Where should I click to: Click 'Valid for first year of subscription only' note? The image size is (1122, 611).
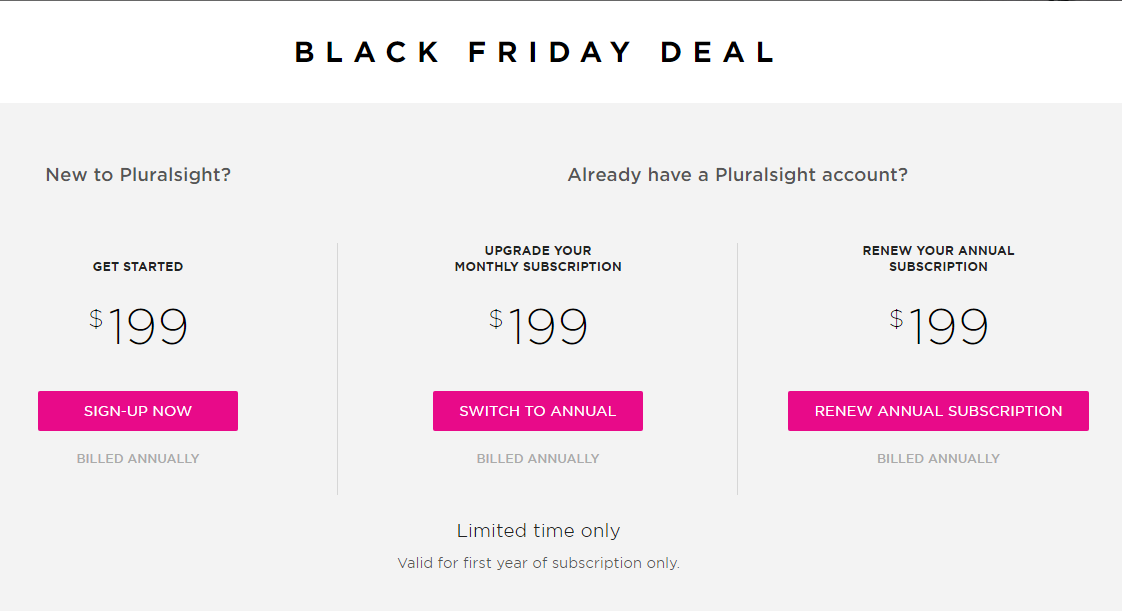click(x=538, y=563)
